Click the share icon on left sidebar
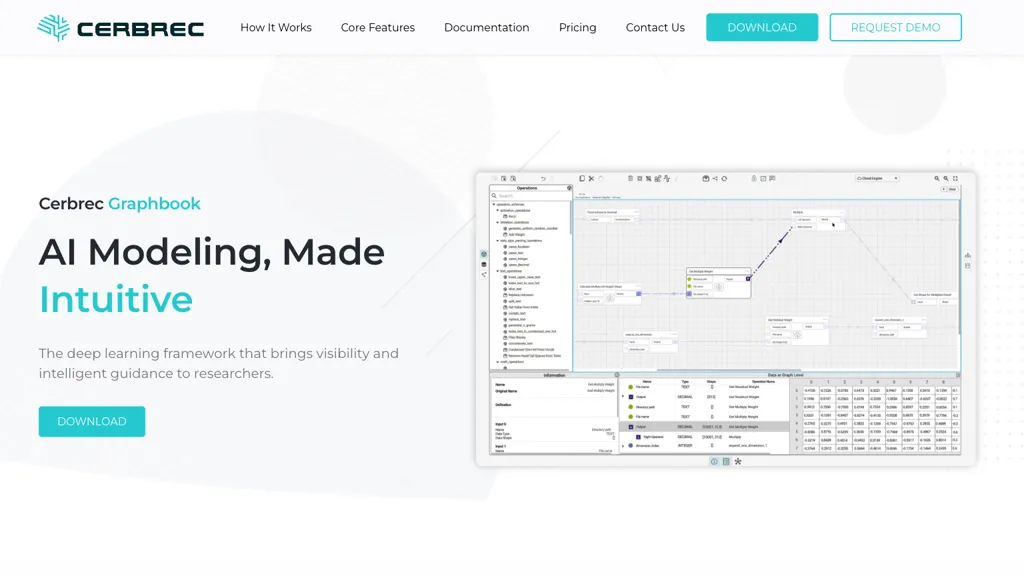 (484, 275)
